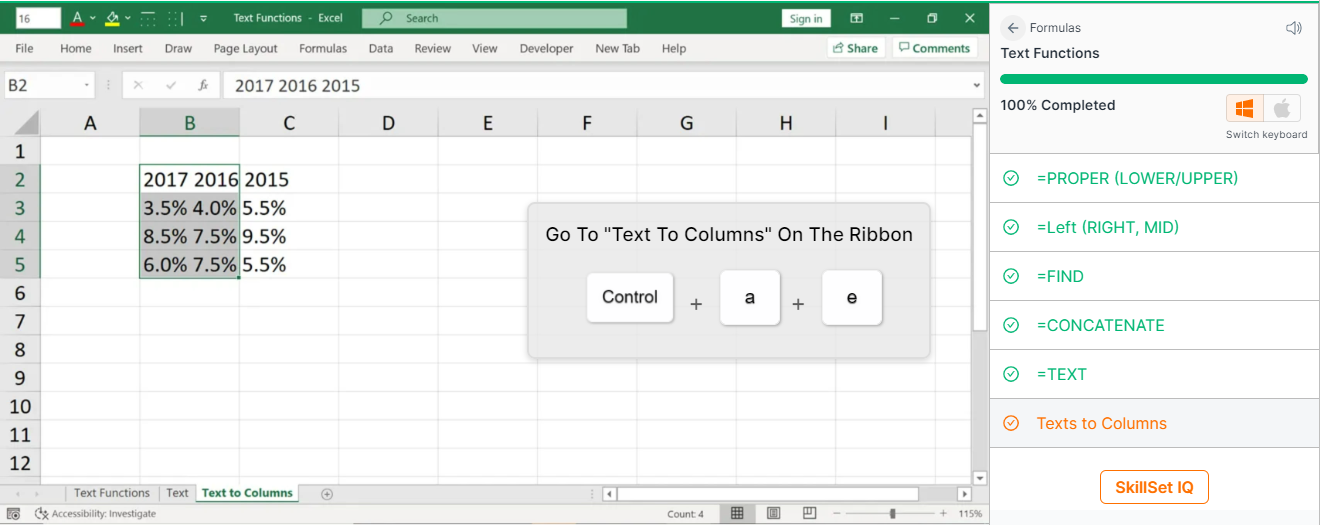This screenshot has width=1320, height=525.
Task: Click the Cancel X icon in formula bar
Action: (x=138, y=86)
